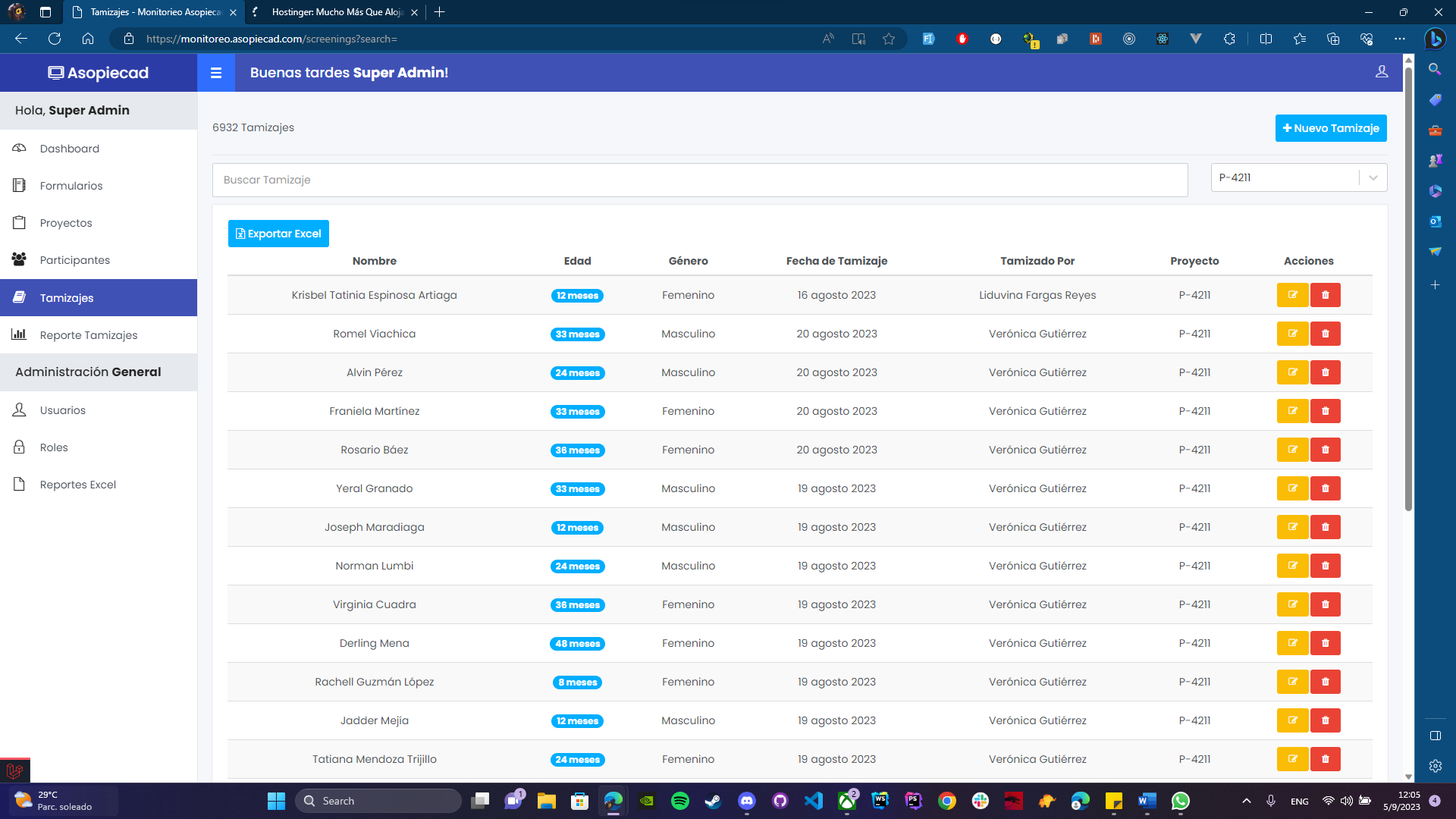Click the dropdown chevron arrow beside P-4211

tap(1373, 177)
